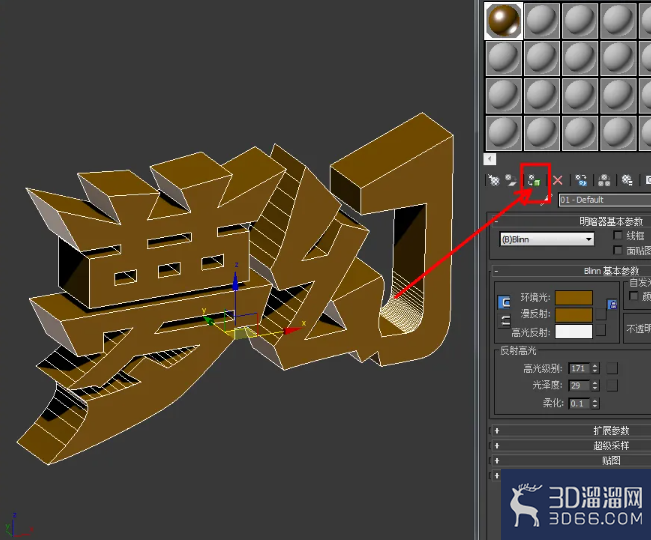Click the red X axis gizmo arrow
This screenshot has width=651, height=540.
point(292,330)
